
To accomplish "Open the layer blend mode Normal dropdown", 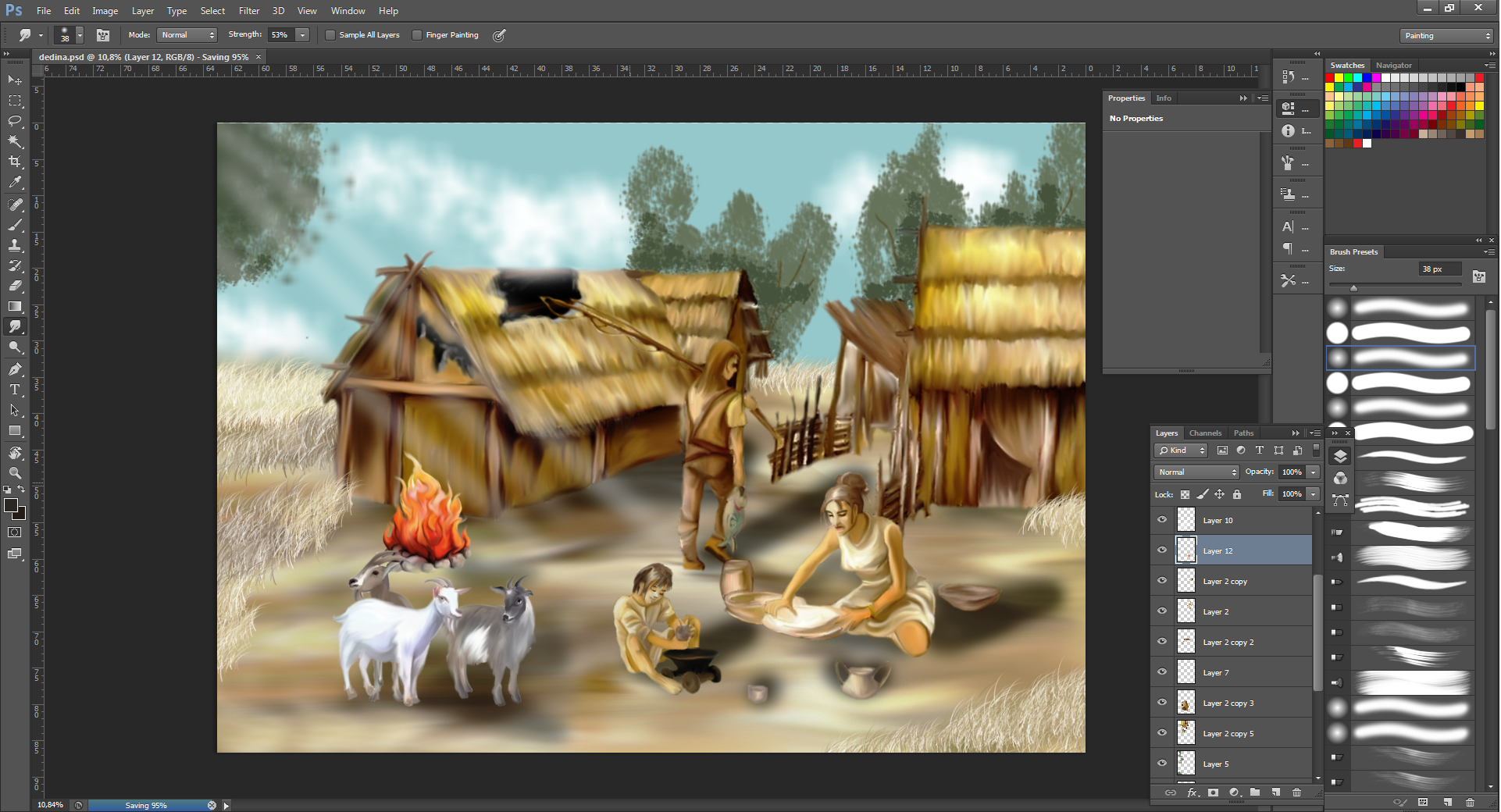I will point(1196,472).
